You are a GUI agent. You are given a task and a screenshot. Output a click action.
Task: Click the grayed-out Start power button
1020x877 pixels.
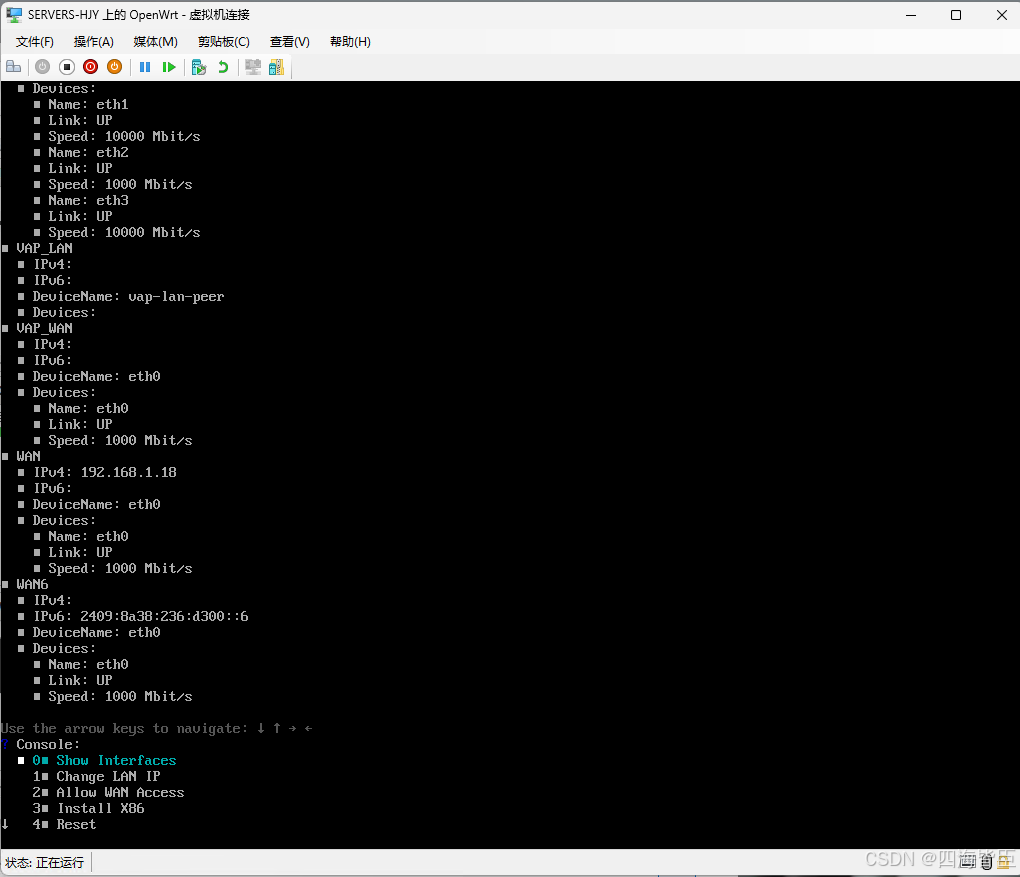(x=43, y=67)
